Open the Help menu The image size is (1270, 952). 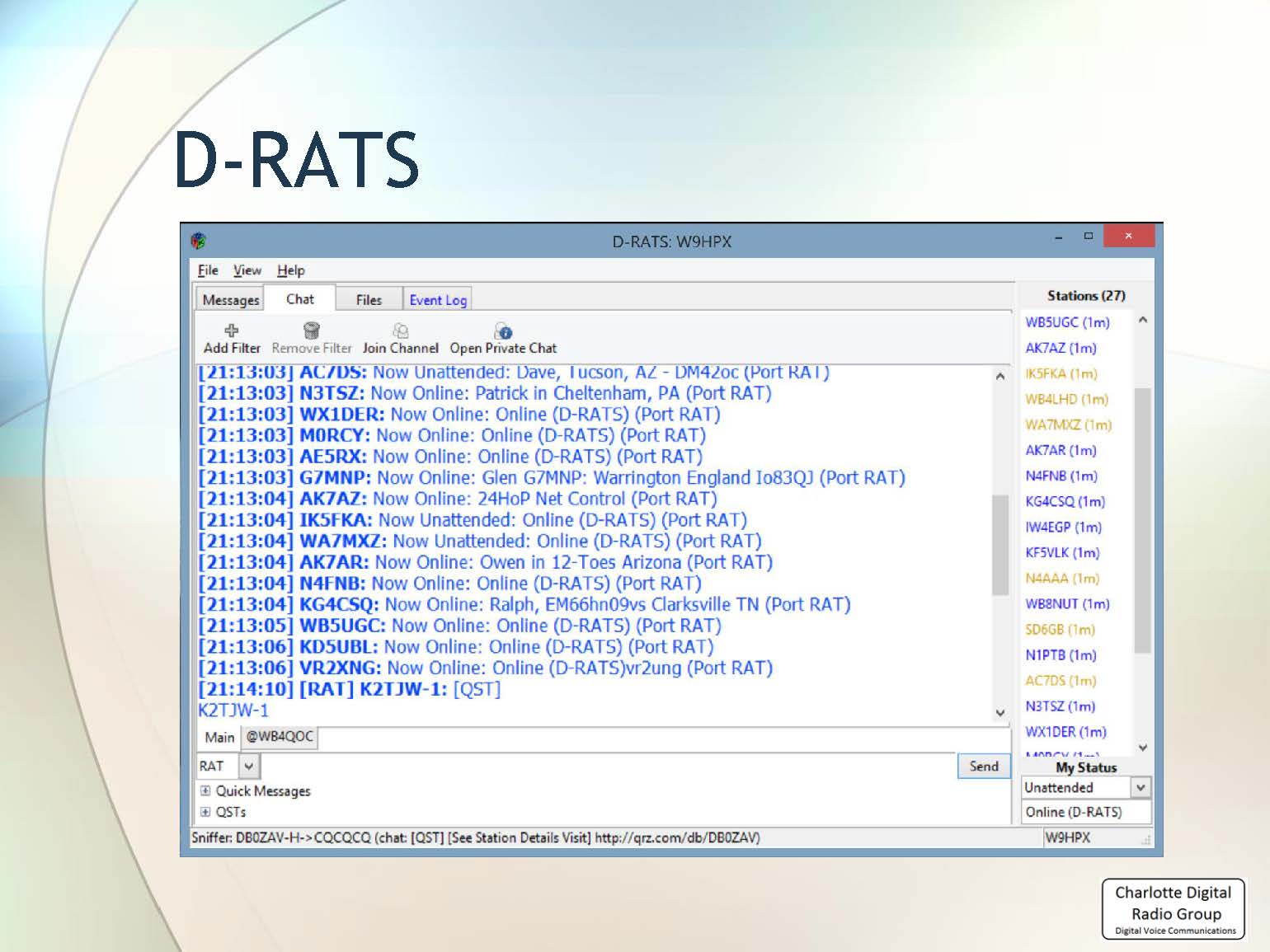click(x=291, y=270)
